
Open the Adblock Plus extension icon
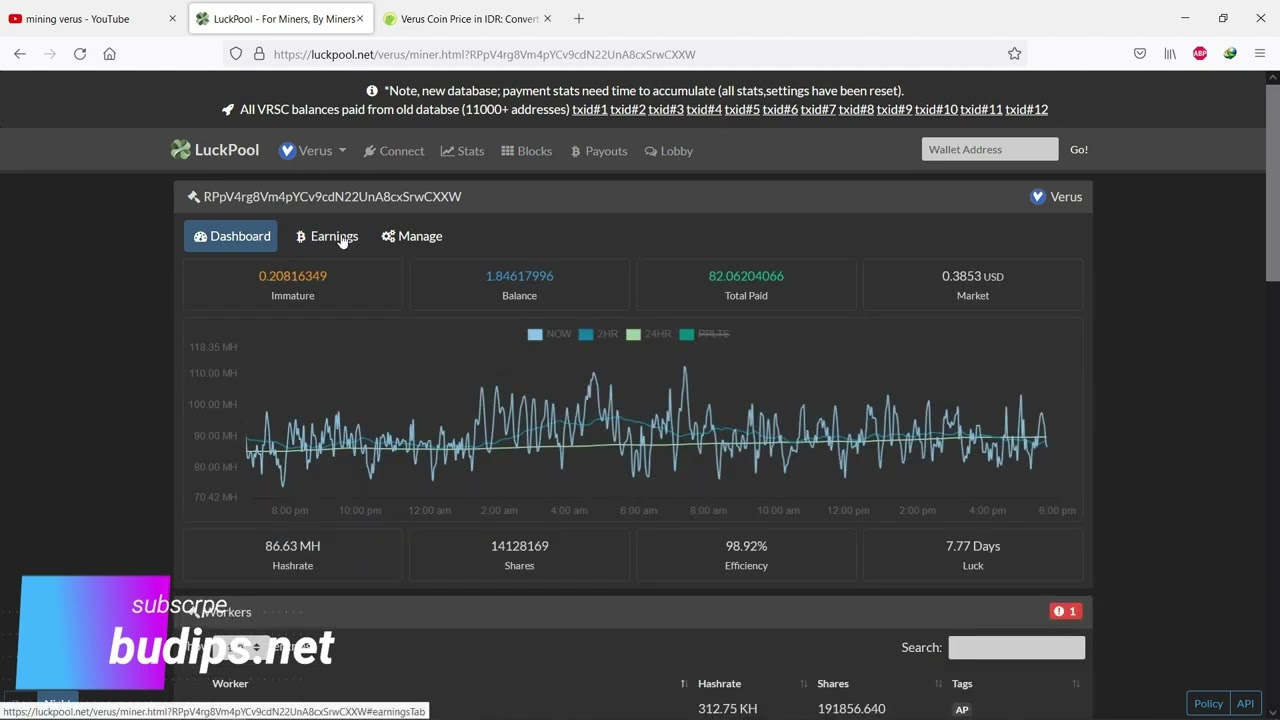[x=1200, y=54]
